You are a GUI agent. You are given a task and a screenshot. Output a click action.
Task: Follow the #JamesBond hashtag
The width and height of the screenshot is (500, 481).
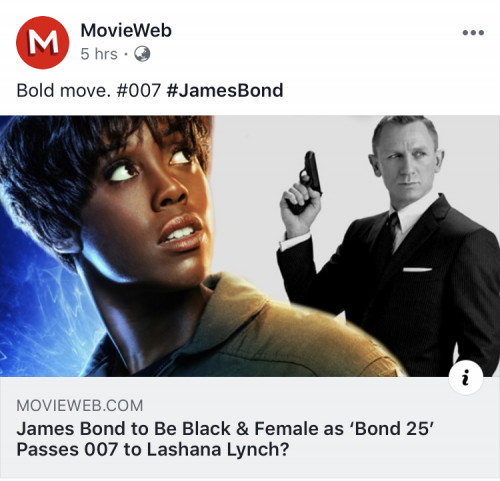point(225,90)
